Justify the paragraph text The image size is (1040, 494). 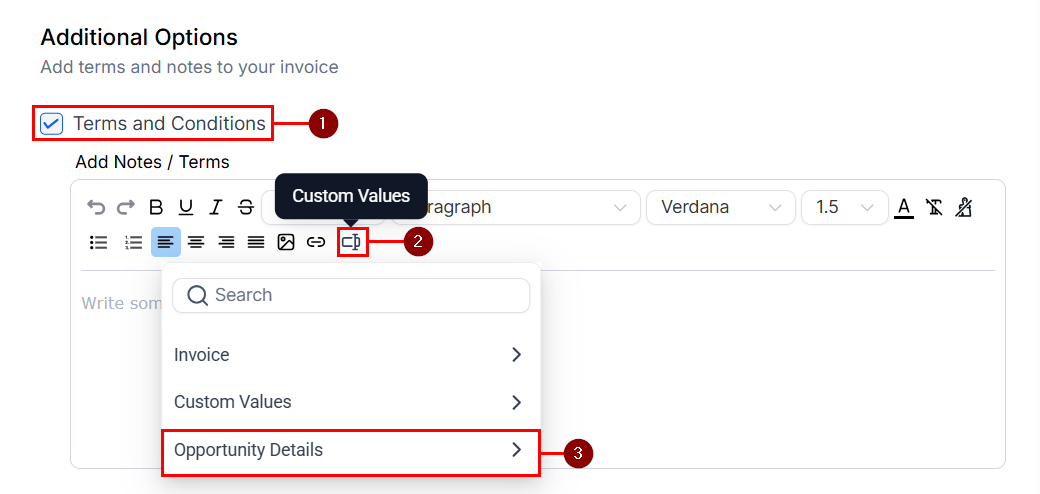pyautogui.click(x=256, y=242)
